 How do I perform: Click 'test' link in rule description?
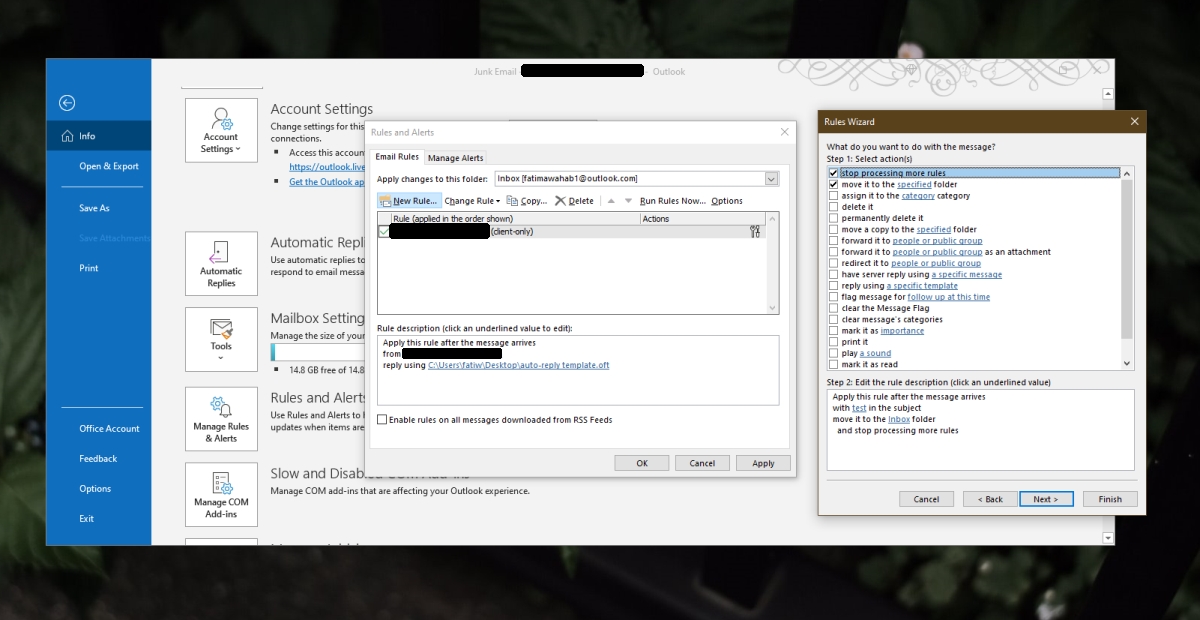(x=859, y=408)
